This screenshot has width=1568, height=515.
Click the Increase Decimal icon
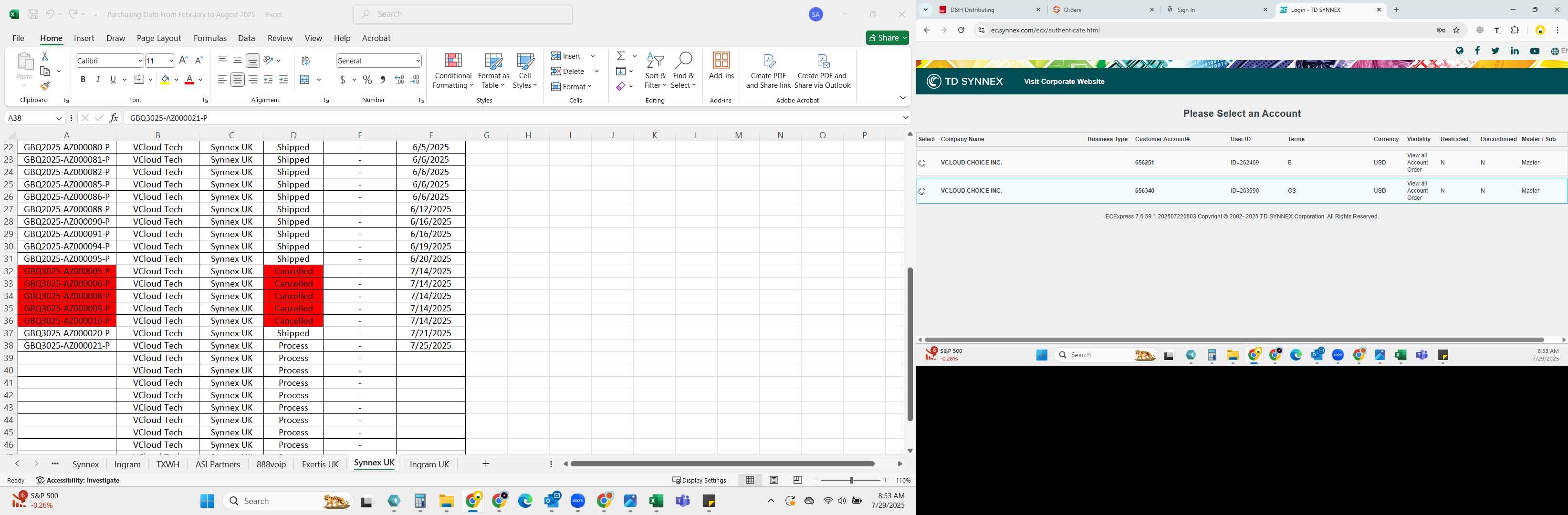(x=399, y=80)
